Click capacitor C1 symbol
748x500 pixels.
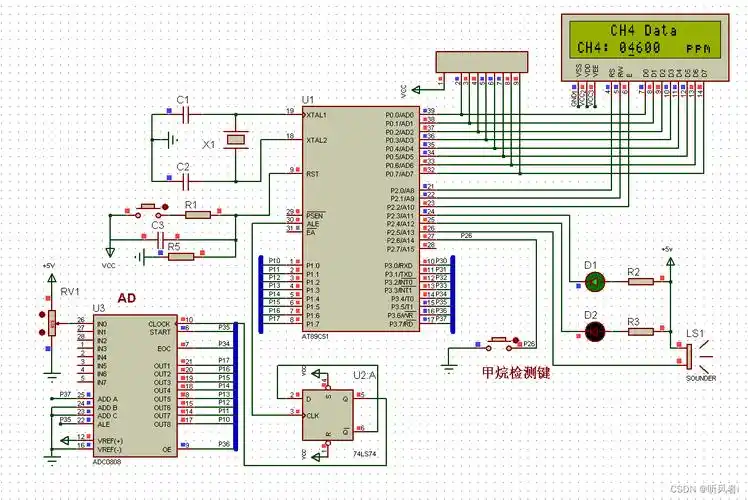pos(182,115)
